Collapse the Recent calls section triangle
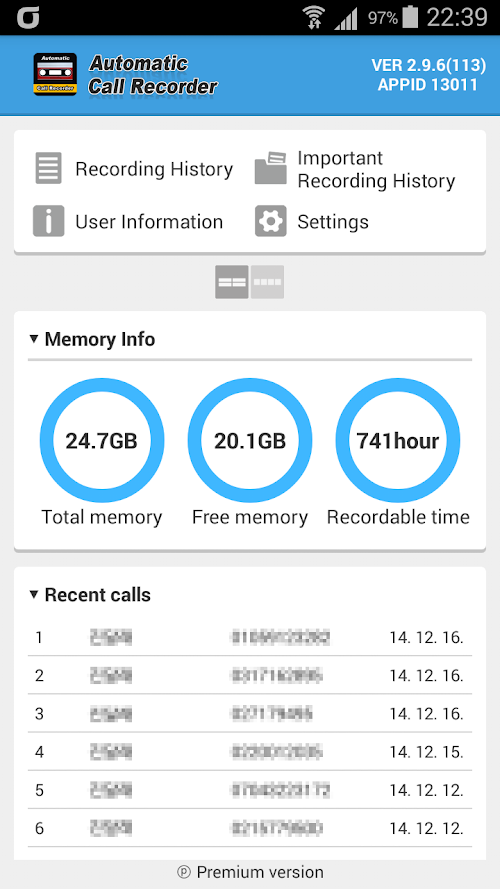 click(x=34, y=595)
